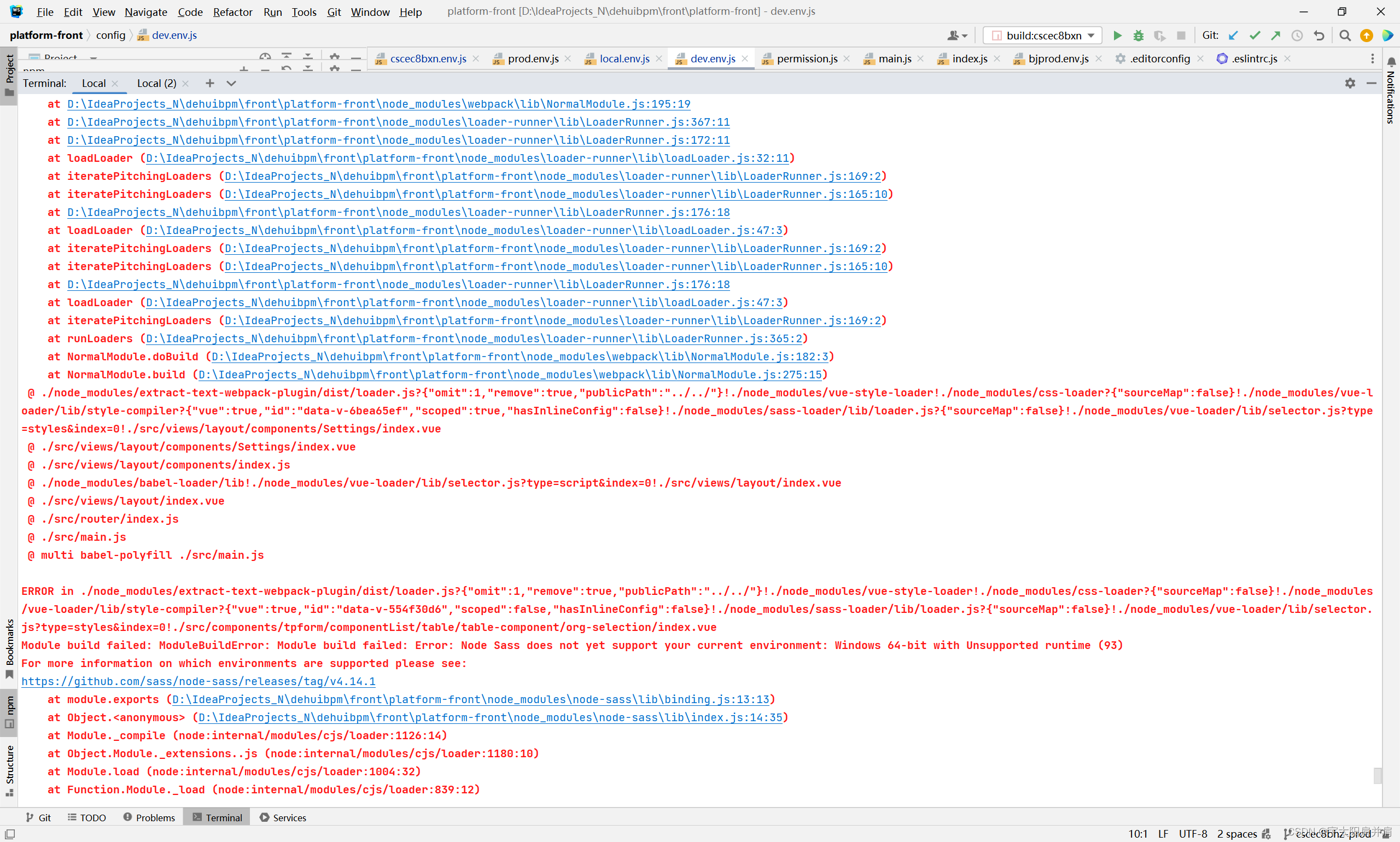Expand terminal tabs chevron dropdown
Image resolution: width=1400 pixels, height=842 pixels.
[231, 84]
